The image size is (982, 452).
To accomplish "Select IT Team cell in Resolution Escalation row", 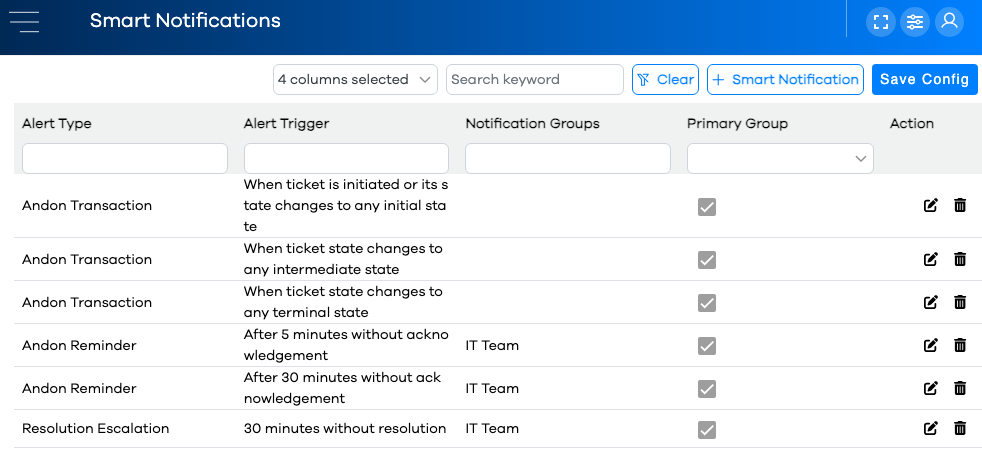I will [x=492, y=429].
